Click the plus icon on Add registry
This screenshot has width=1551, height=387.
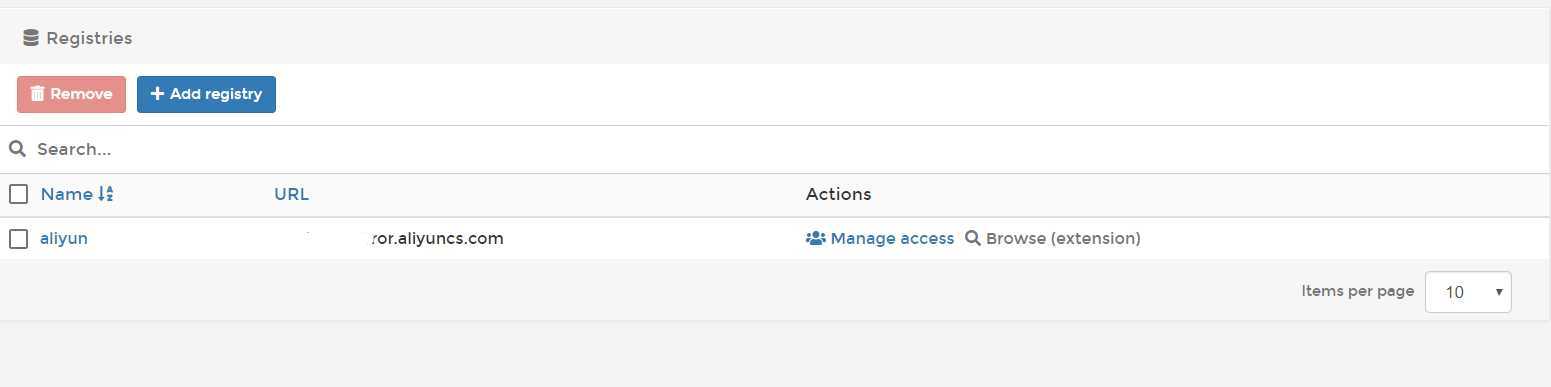(157, 94)
